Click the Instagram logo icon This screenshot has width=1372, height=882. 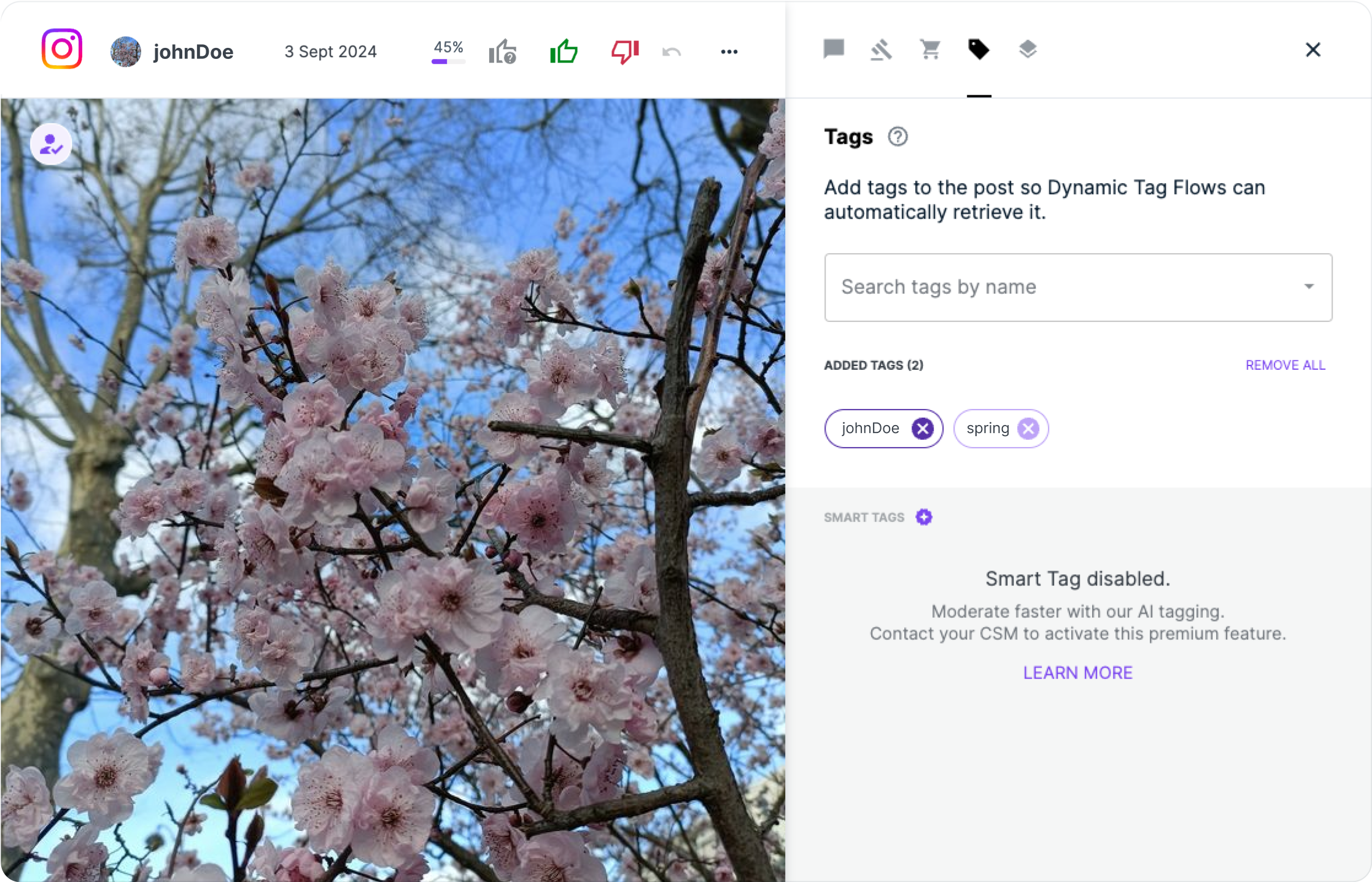click(x=61, y=49)
